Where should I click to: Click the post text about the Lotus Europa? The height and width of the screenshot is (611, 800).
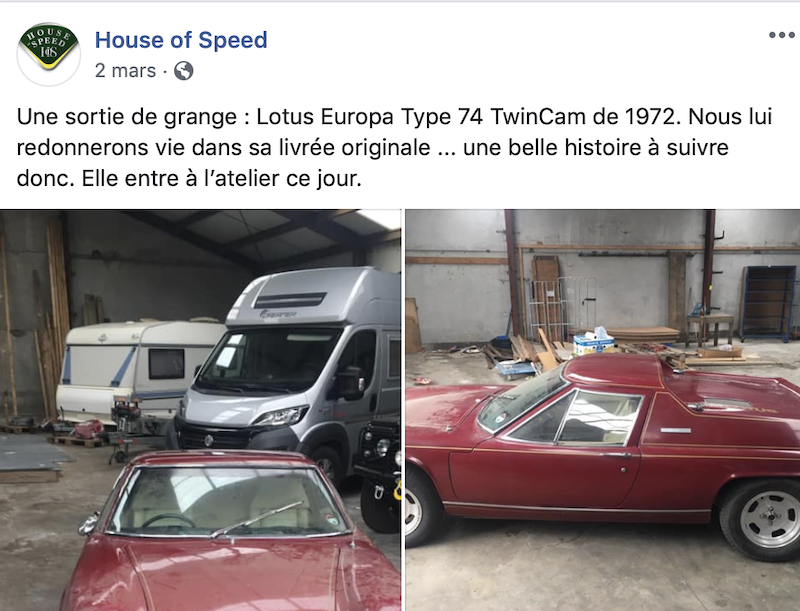tap(394, 147)
